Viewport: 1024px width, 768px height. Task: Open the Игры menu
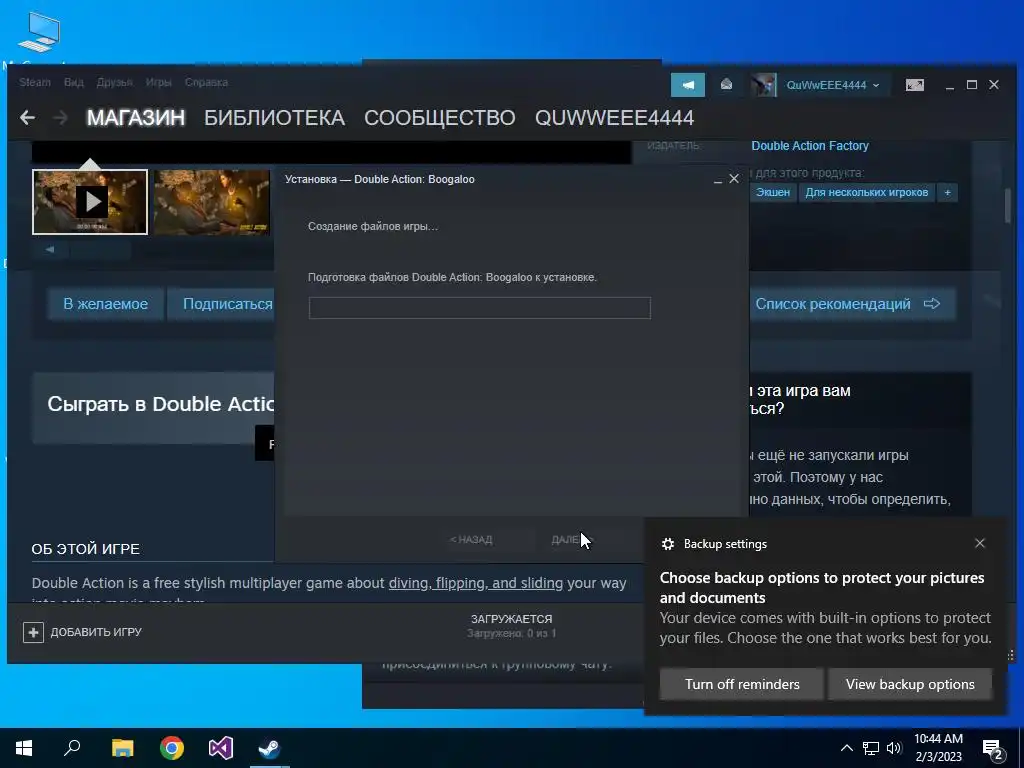point(158,82)
